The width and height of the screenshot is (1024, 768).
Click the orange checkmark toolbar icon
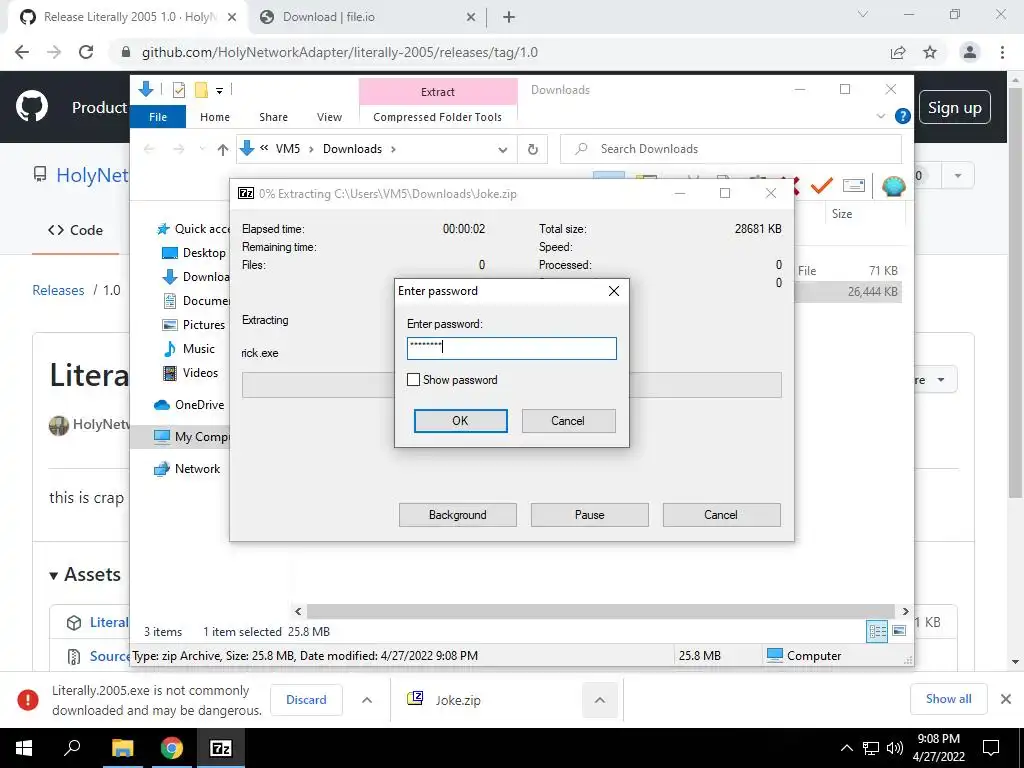click(x=821, y=185)
